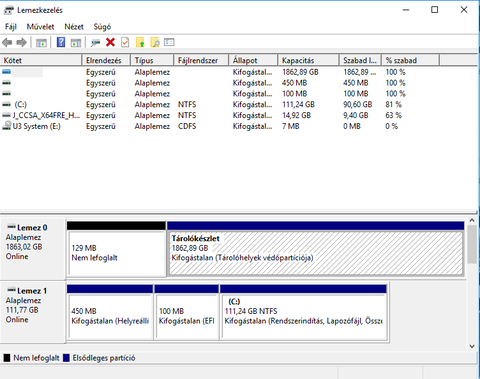Click the Lemez 1 disk label
Image resolution: width=480 pixels, height=379 pixels.
click(32, 291)
